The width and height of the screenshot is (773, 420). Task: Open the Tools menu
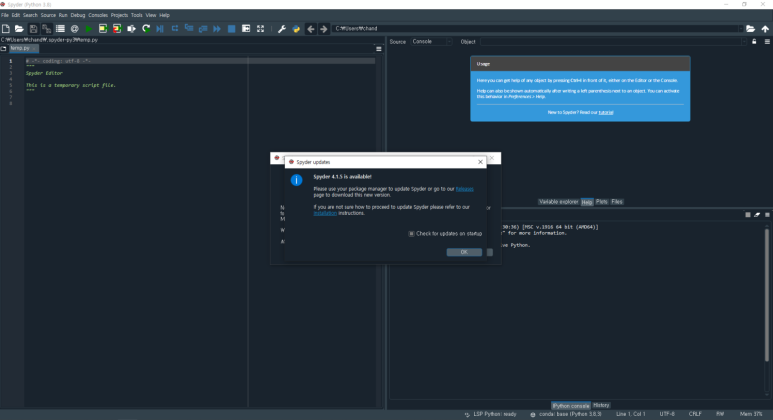click(137, 15)
